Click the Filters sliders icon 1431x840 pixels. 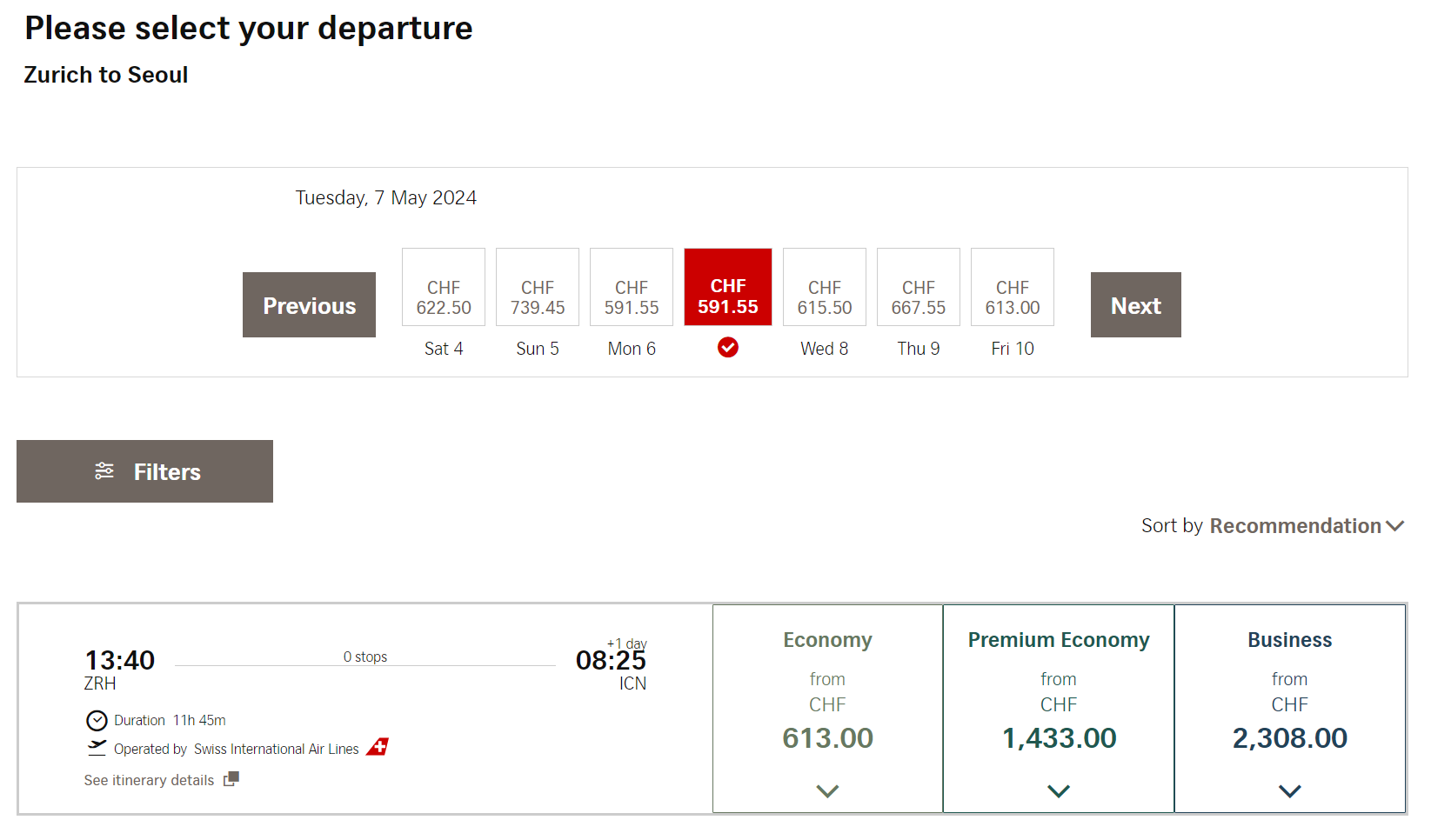click(x=104, y=471)
